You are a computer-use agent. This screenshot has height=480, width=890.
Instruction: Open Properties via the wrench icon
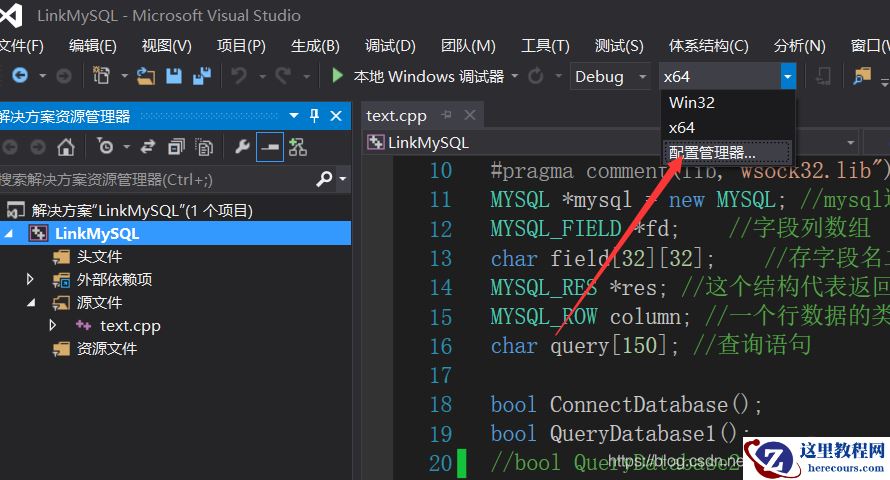pos(242,148)
